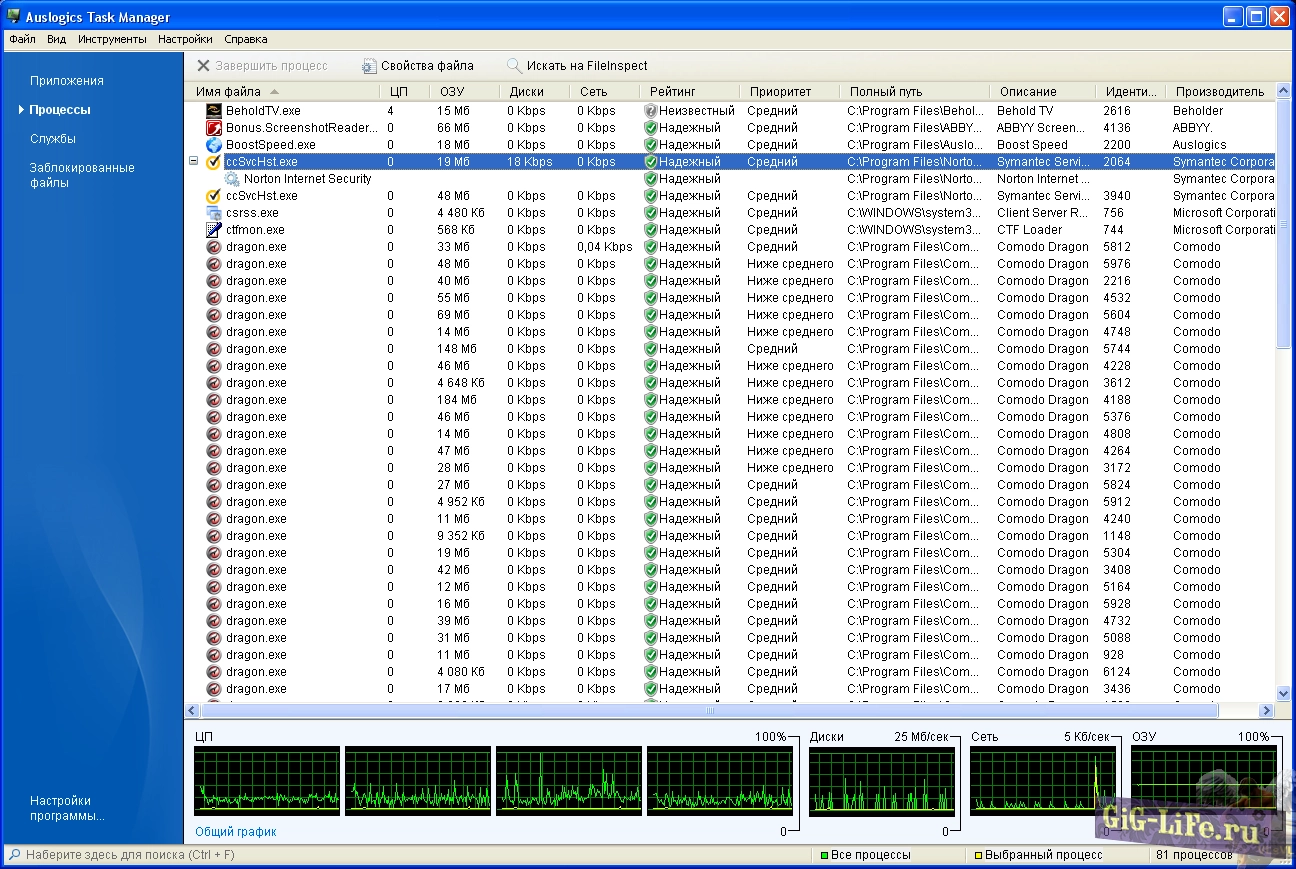The image size is (1296, 869).
Task: Open the Настройки menu
Action: [x=185, y=40]
